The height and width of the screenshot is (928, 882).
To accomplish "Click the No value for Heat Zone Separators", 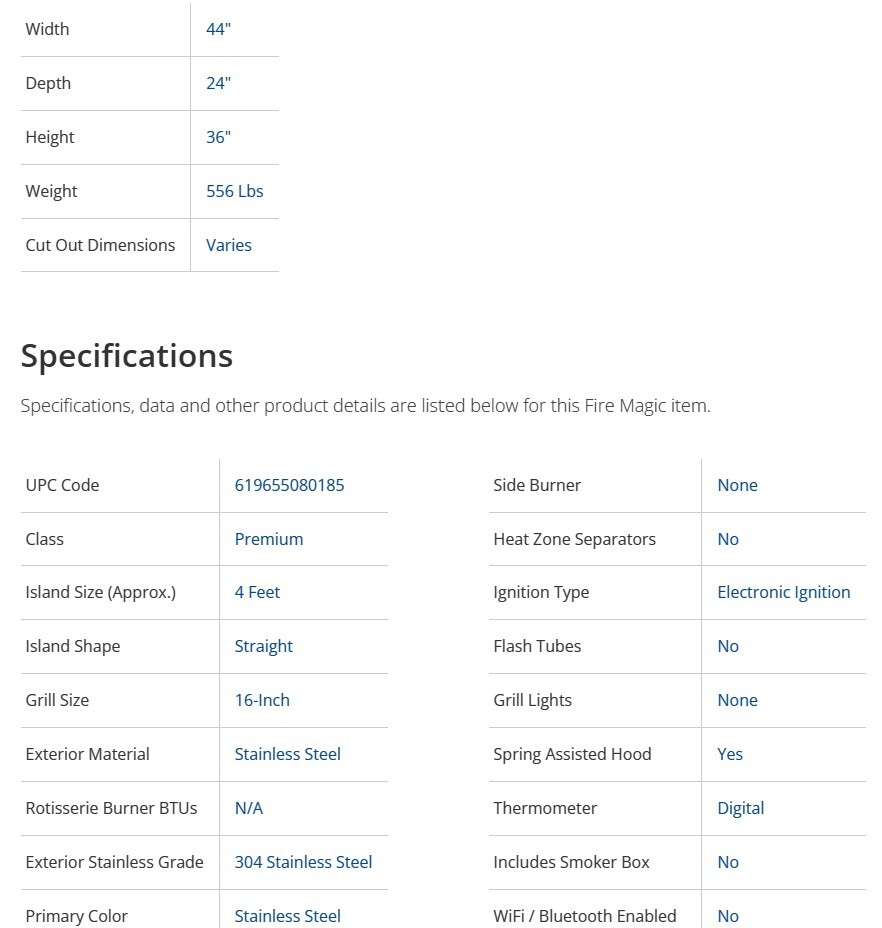I will click(728, 539).
